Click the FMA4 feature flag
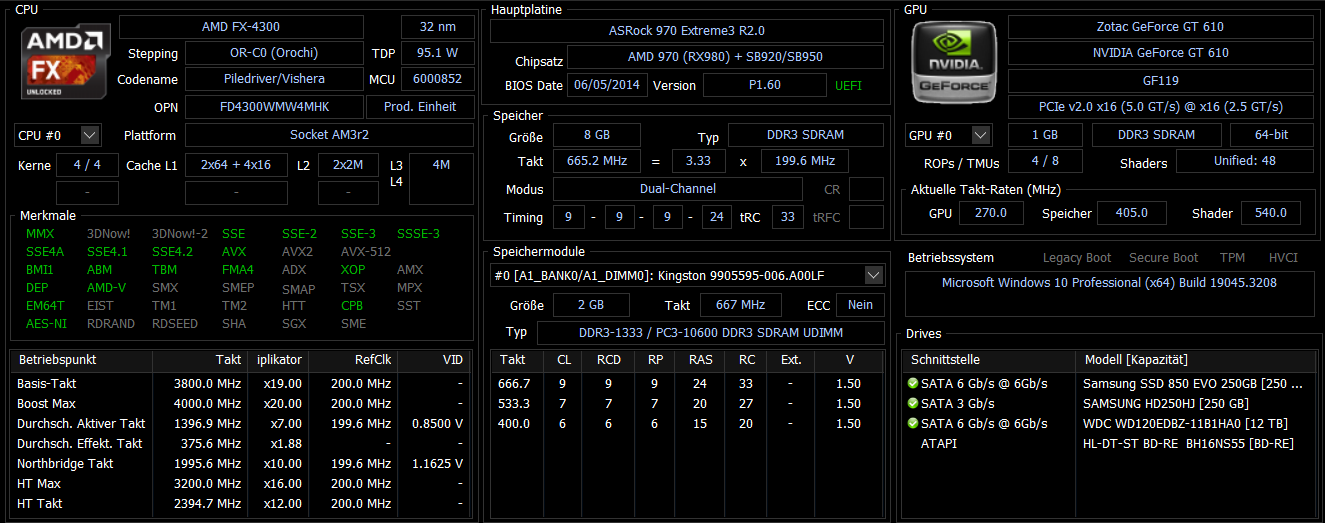Viewport: 1325px width, 523px height. point(237,270)
